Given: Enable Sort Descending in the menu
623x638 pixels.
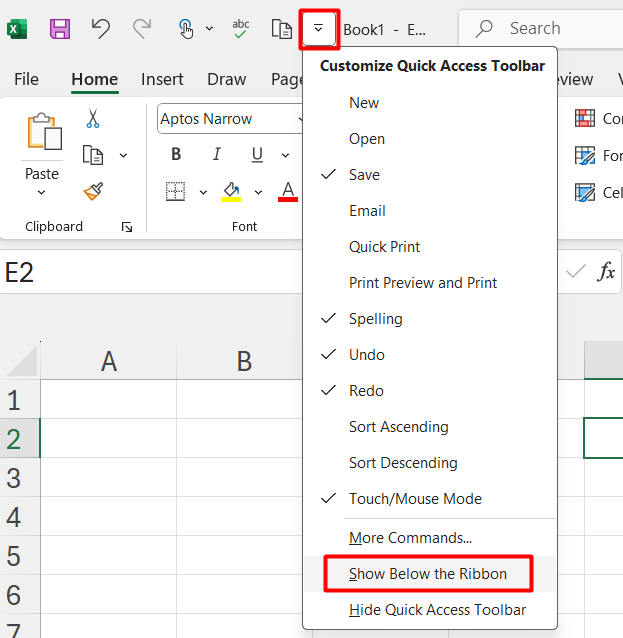Looking at the screenshot, I should [x=430, y=463].
